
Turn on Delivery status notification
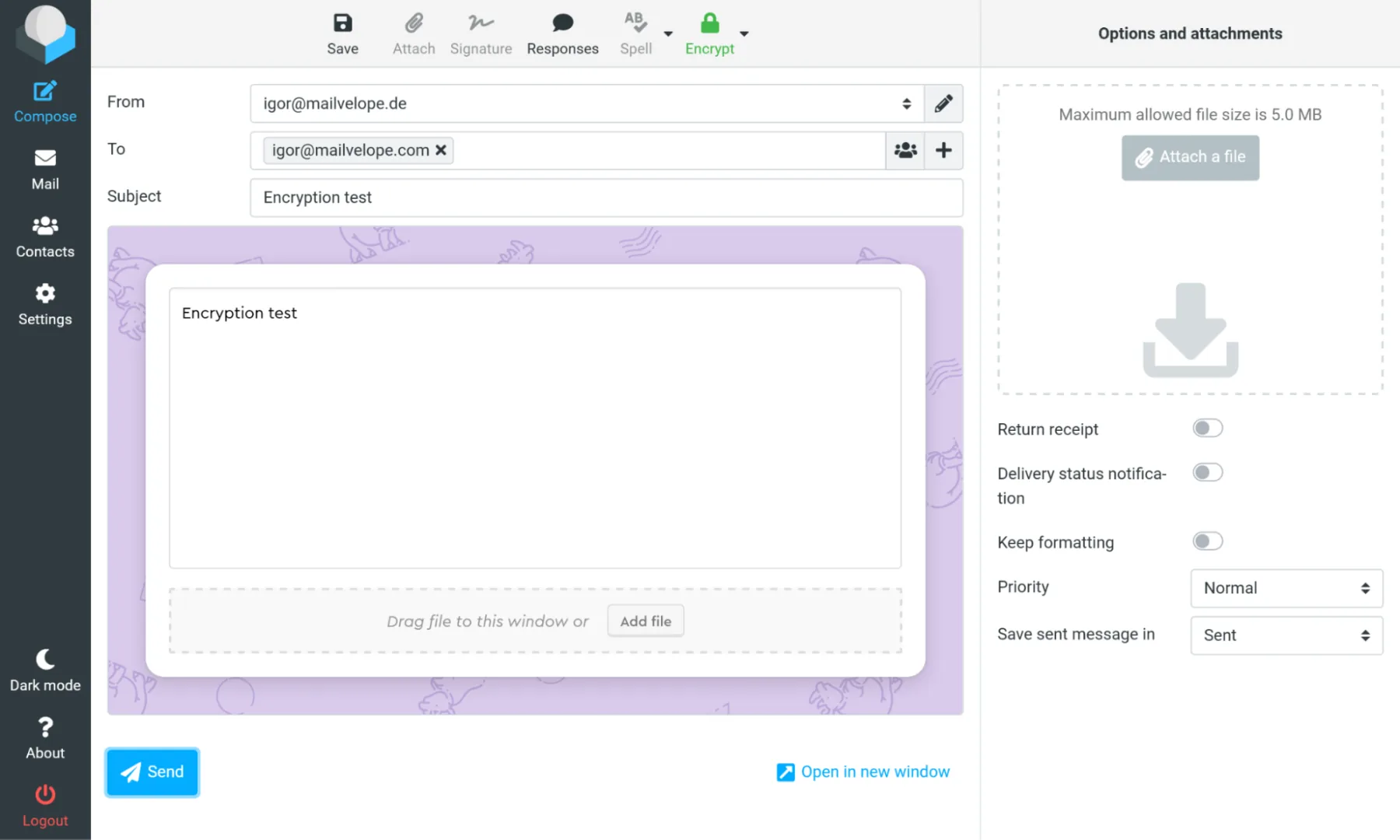1207,472
